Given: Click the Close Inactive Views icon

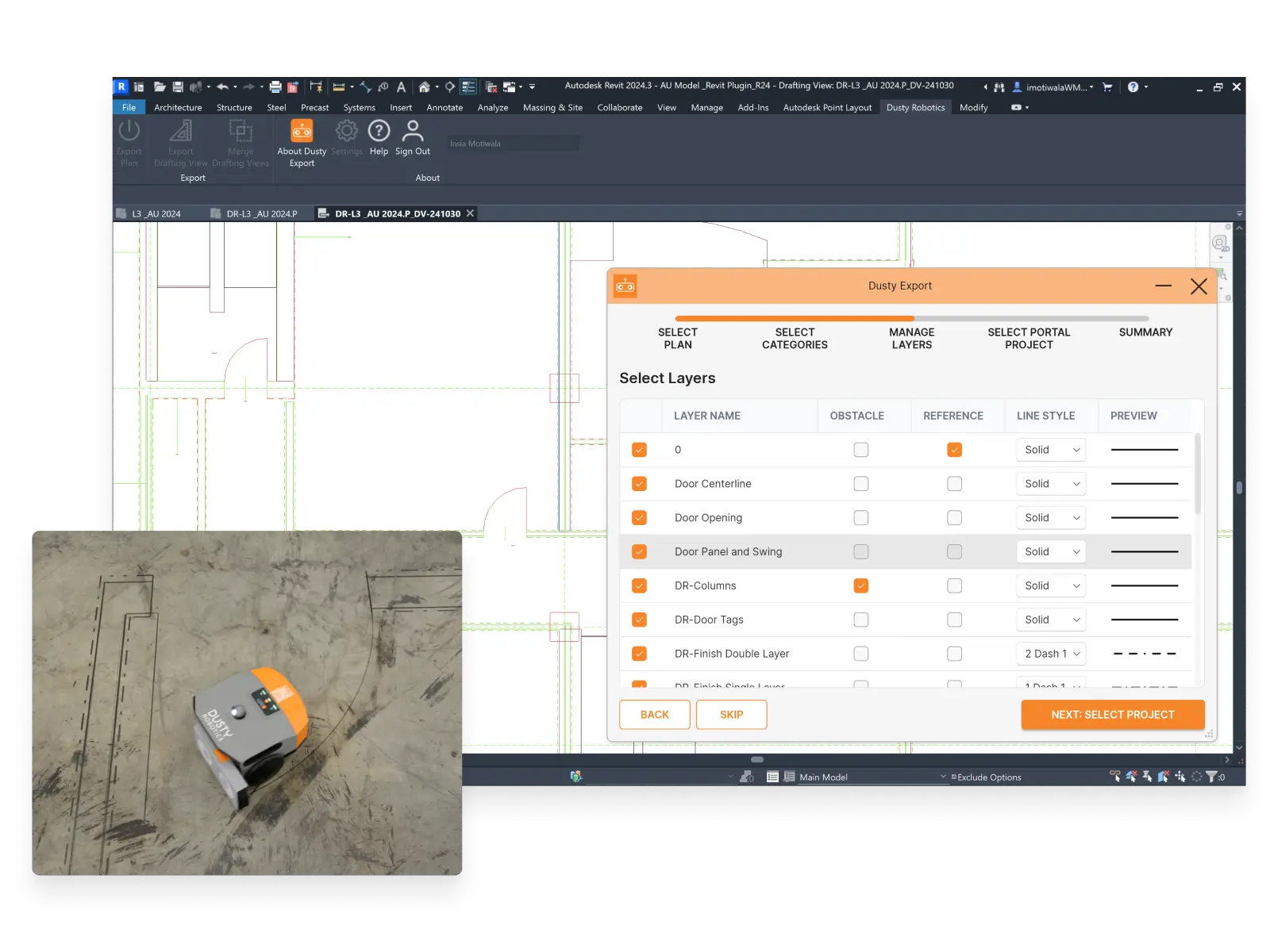Looking at the screenshot, I should click(x=491, y=87).
